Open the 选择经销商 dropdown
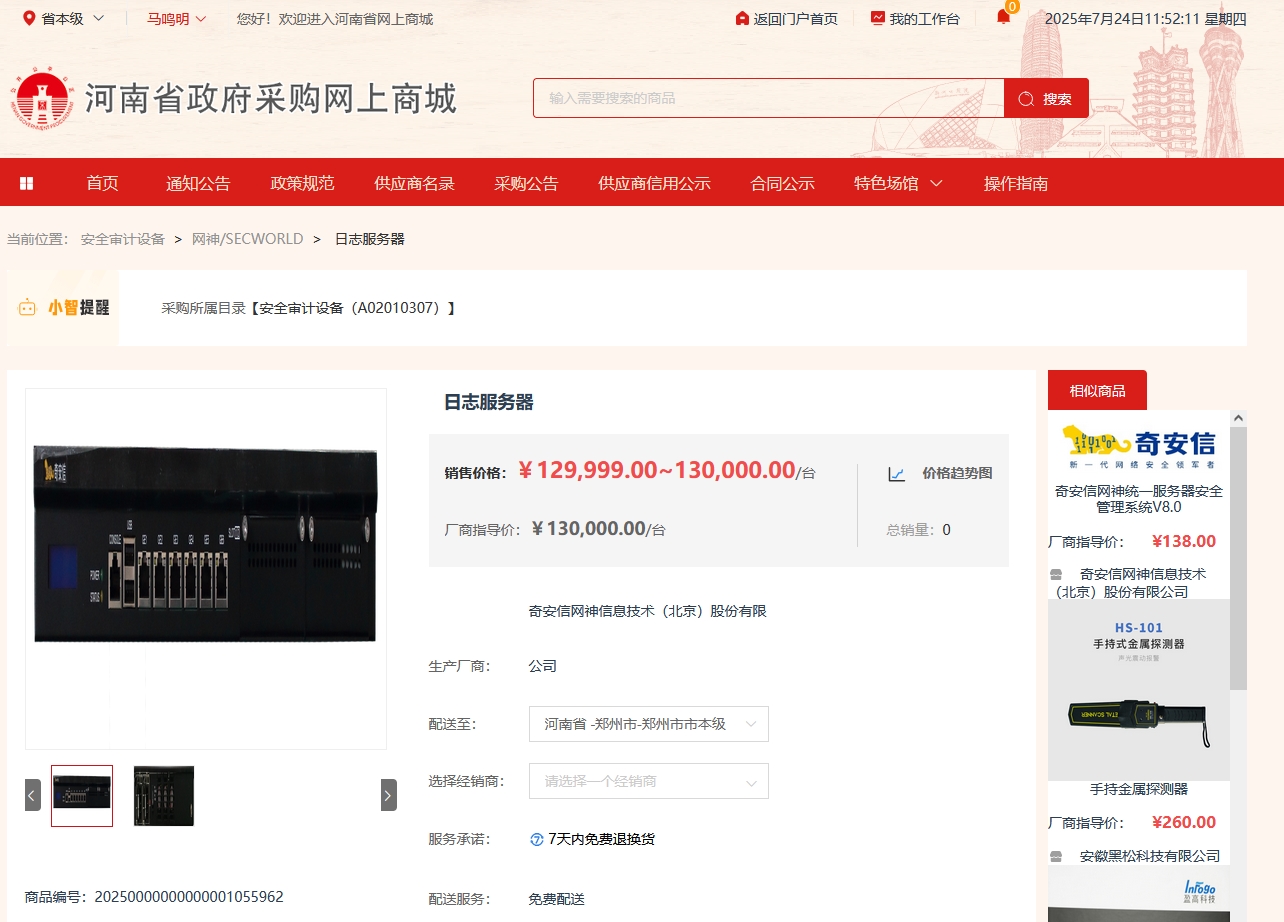 pyautogui.click(x=649, y=781)
